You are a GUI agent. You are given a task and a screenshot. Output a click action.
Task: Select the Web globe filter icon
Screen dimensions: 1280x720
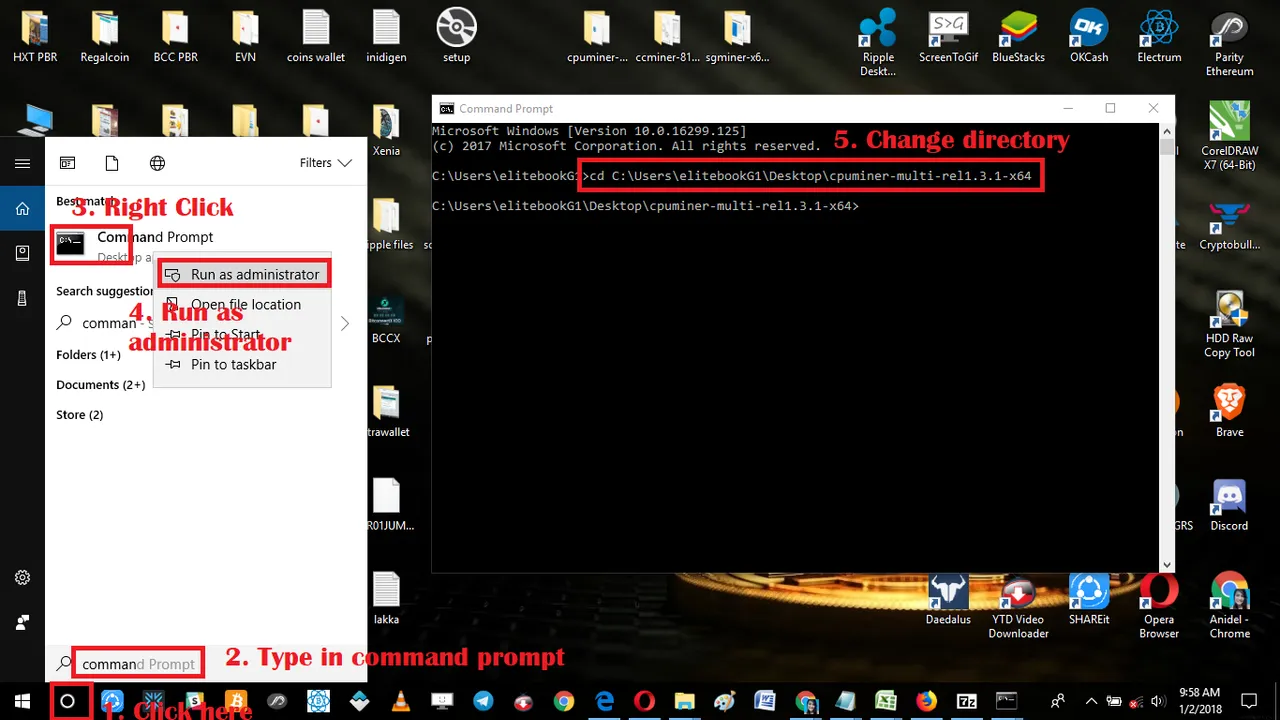(157, 163)
